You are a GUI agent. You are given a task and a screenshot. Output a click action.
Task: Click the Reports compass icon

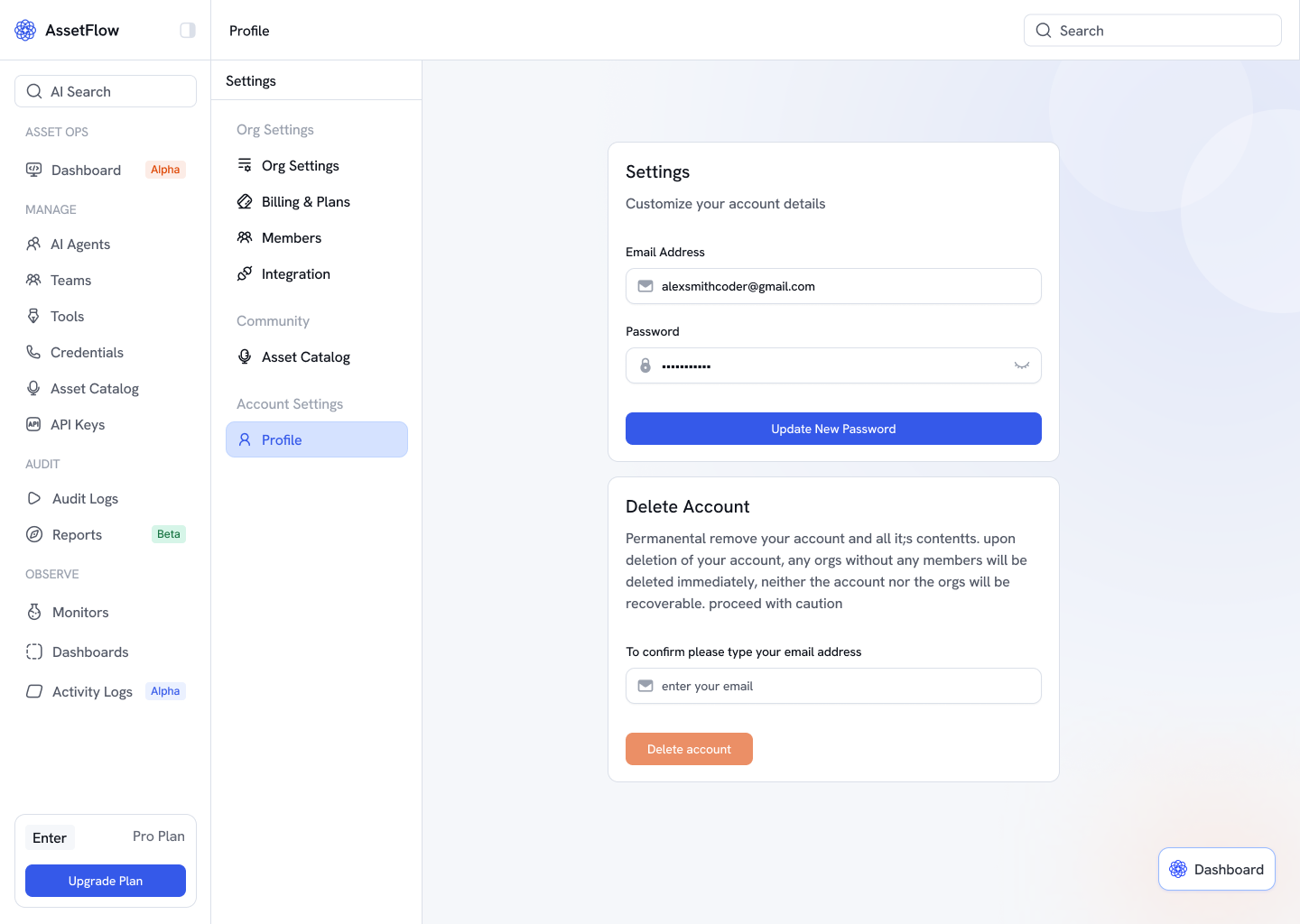(34, 534)
